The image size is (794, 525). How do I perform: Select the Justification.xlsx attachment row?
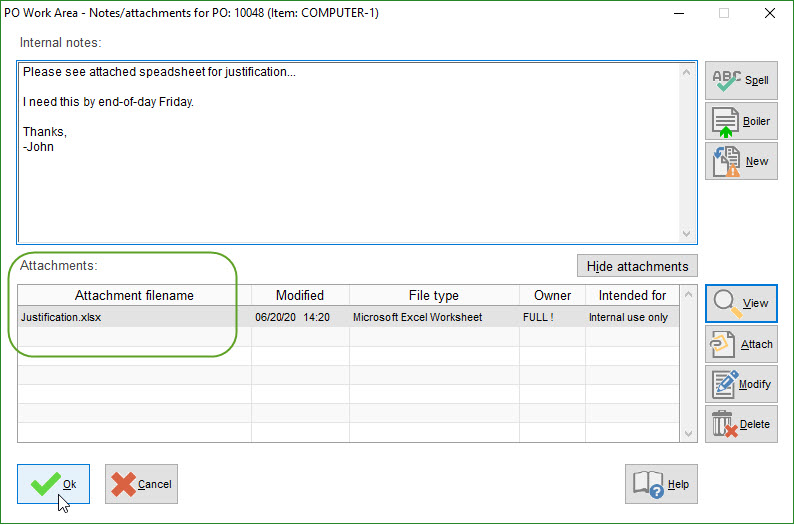[x=348, y=317]
